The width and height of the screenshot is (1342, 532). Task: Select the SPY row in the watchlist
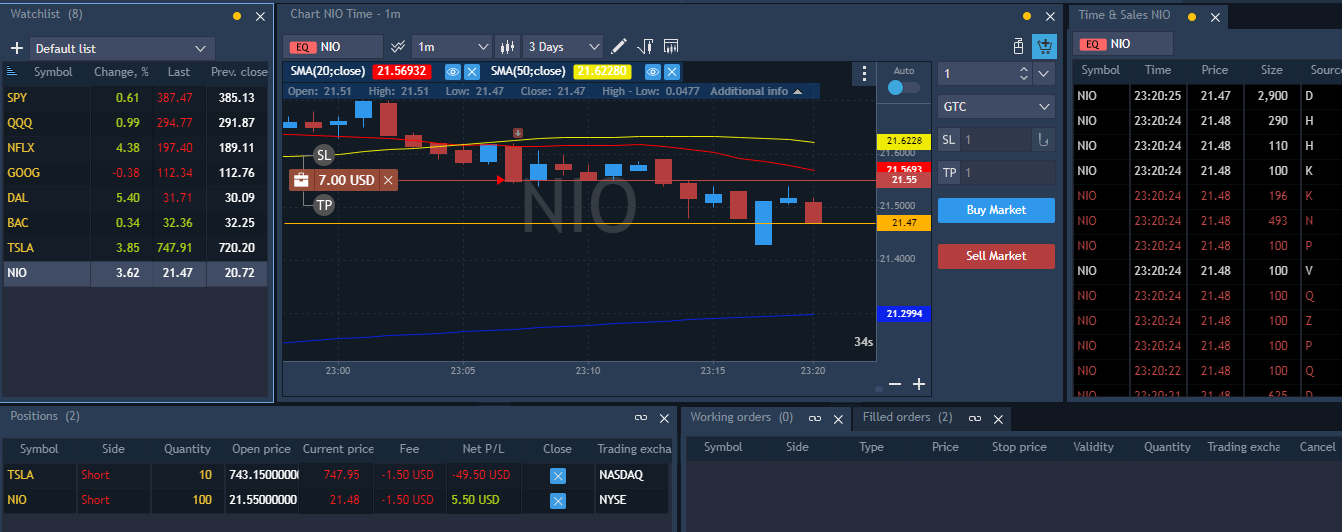click(x=135, y=98)
